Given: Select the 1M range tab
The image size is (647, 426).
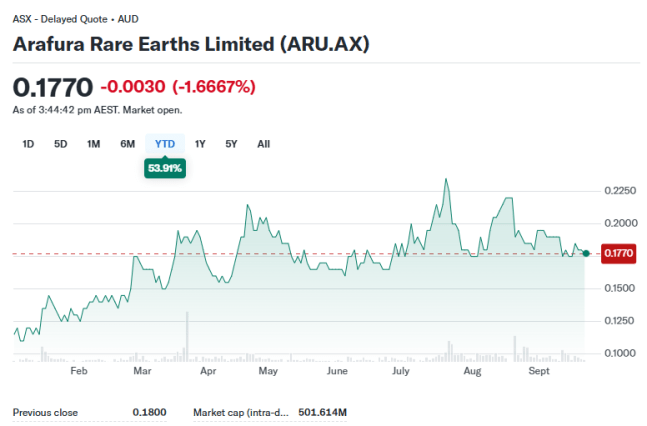Looking at the screenshot, I should (x=93, y=144).
